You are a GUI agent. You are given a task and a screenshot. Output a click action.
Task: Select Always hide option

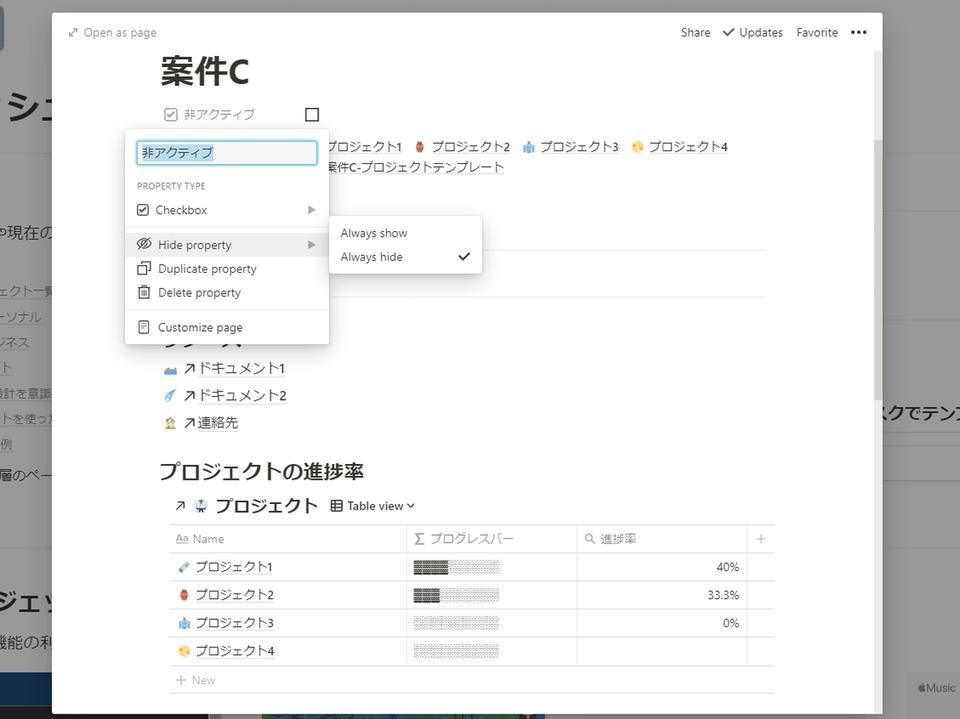pos(405,257)
